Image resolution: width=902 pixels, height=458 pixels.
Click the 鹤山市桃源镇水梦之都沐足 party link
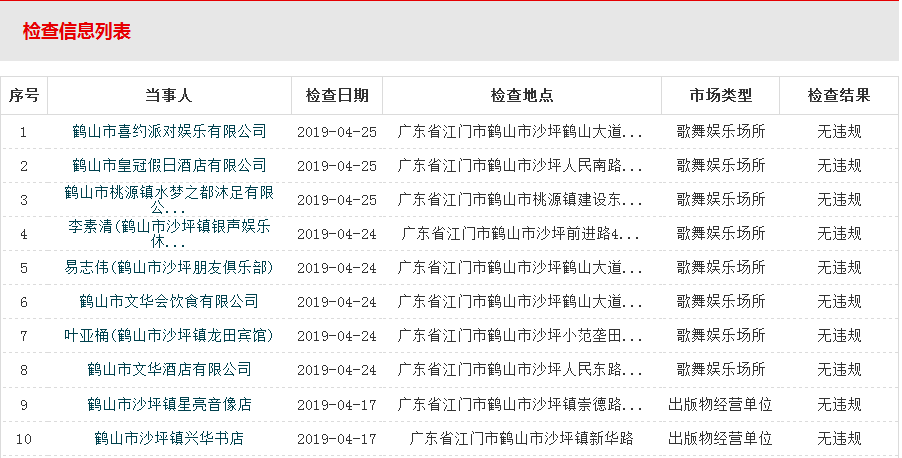tap(169, 199)
